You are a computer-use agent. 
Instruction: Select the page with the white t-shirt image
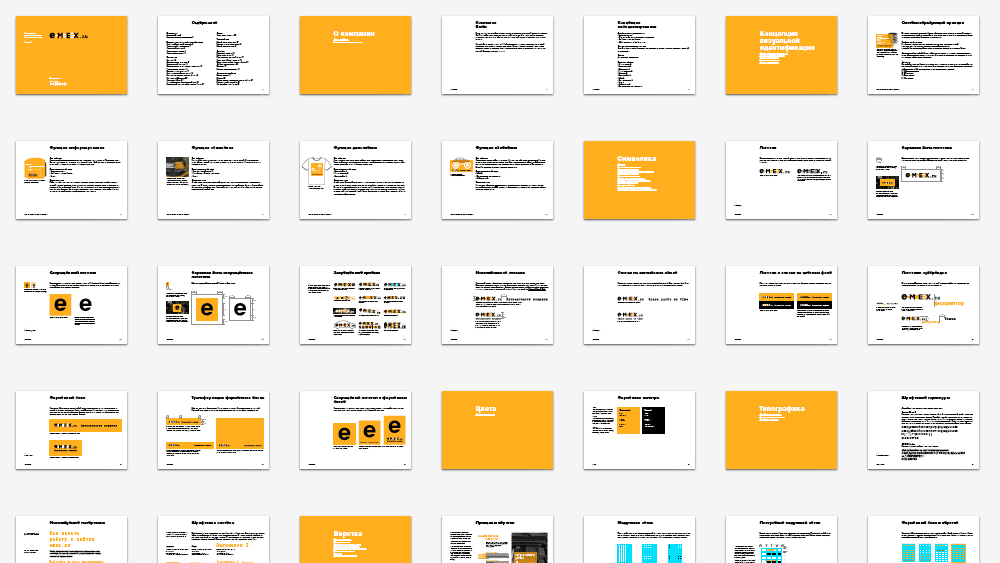point(355,180)
